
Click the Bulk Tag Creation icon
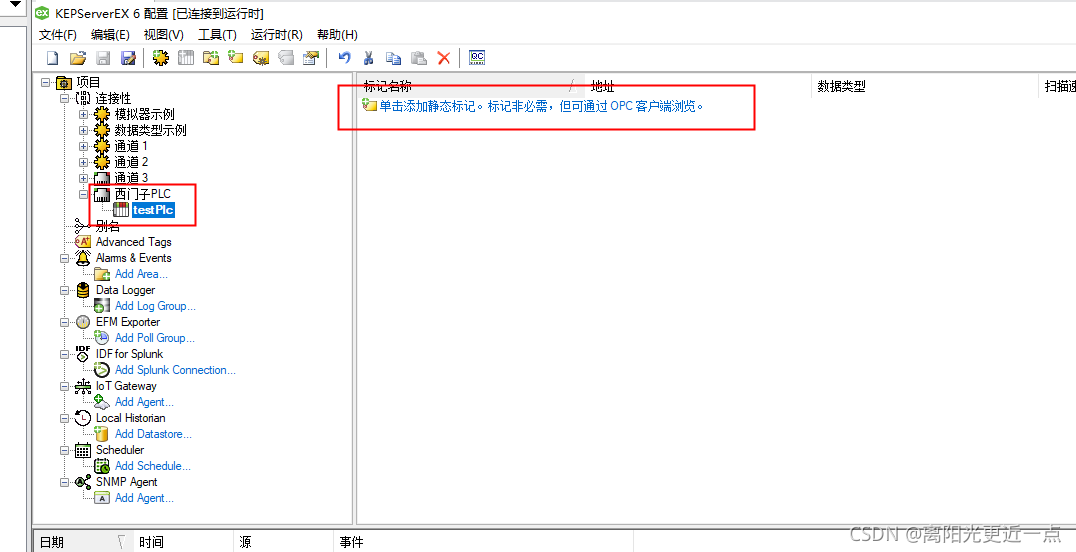tap(261, 58)
